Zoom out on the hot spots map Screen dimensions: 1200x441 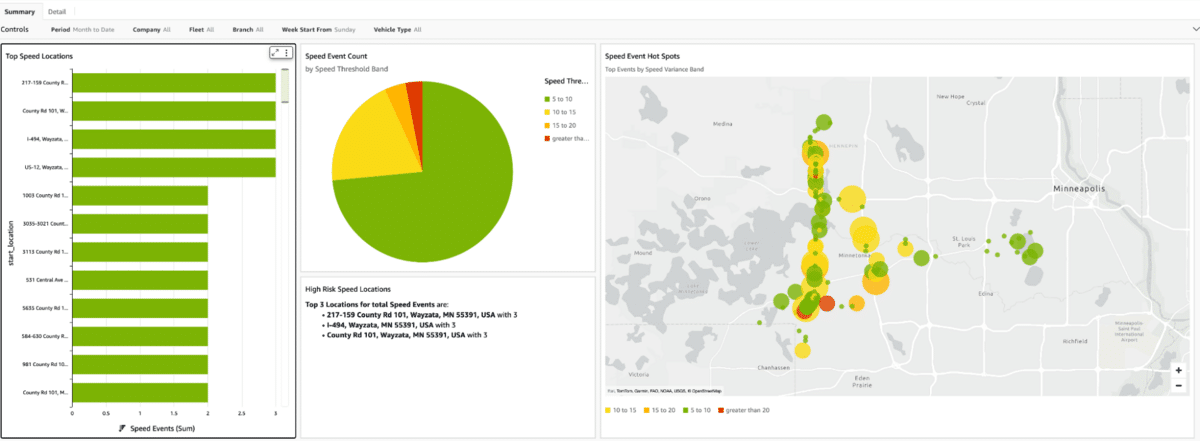[x=1179, y=385]
